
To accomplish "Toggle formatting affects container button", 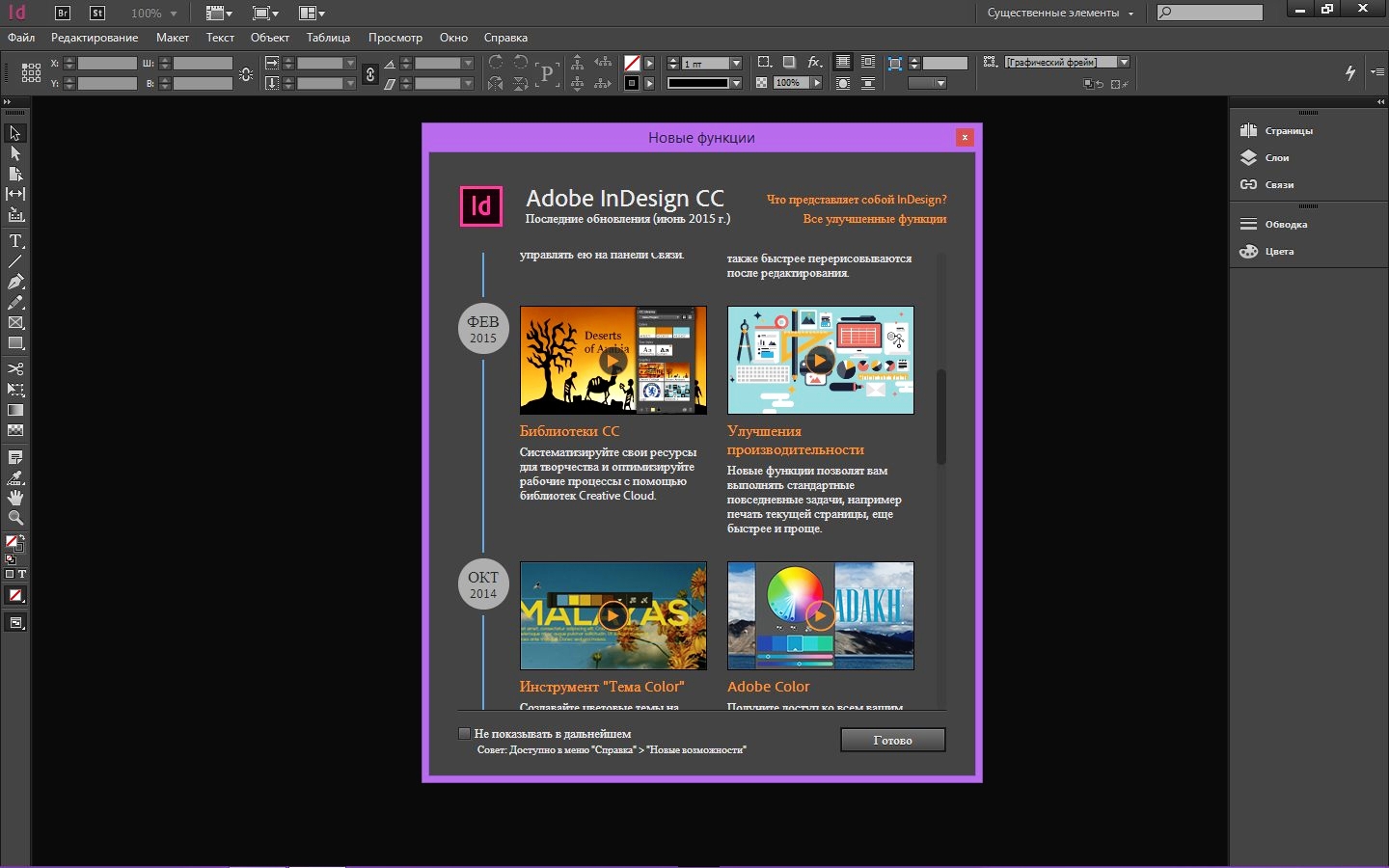I will tap(10, 574).
